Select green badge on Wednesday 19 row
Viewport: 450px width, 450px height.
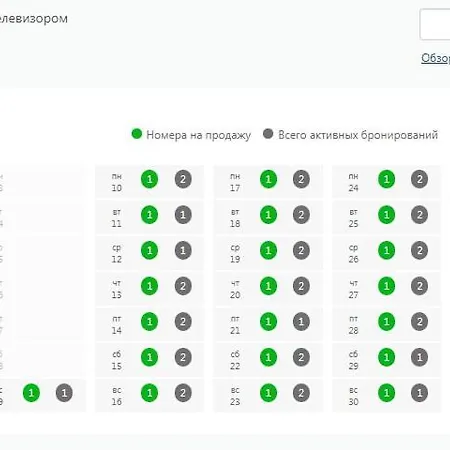268,250
